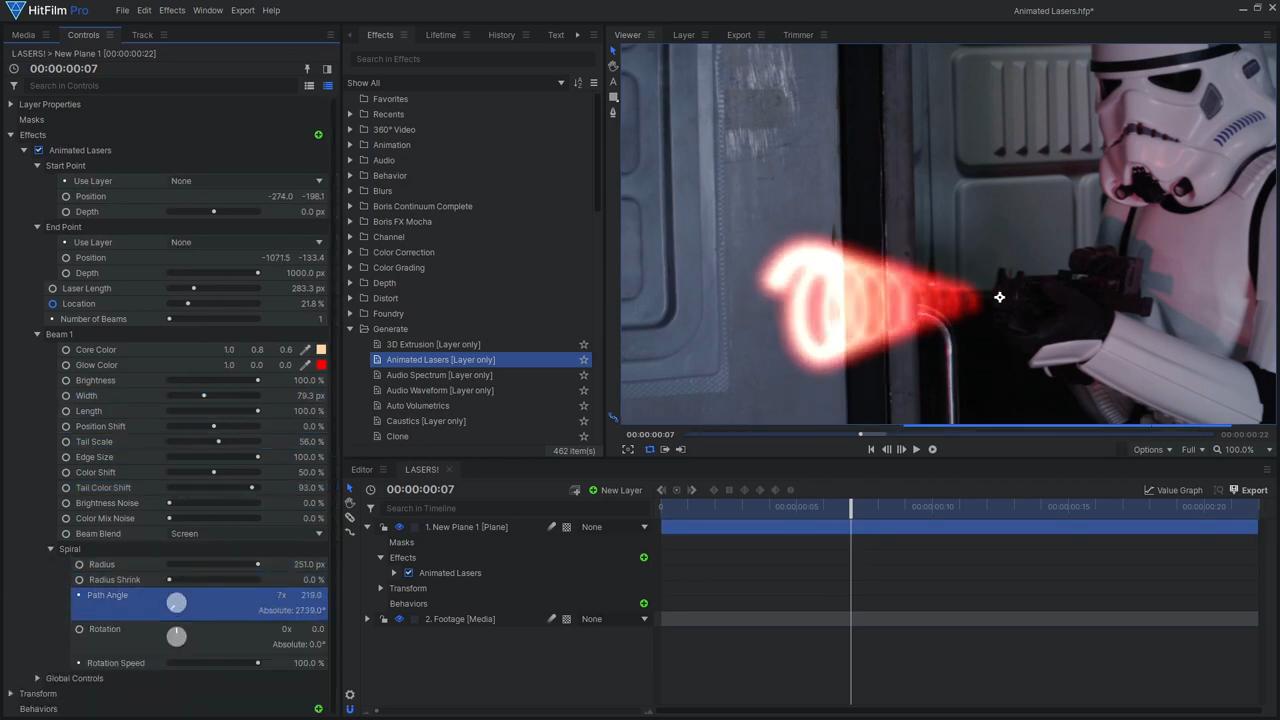Open the Value Graph
Screen dimensions: 1280x720
(1173, 490)
